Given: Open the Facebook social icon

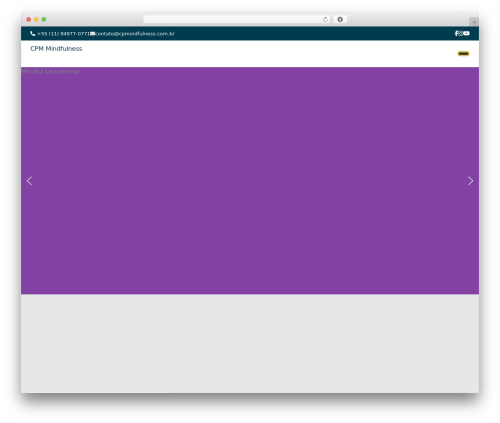Looking at the screenshot, I should [x=456, y=33].
